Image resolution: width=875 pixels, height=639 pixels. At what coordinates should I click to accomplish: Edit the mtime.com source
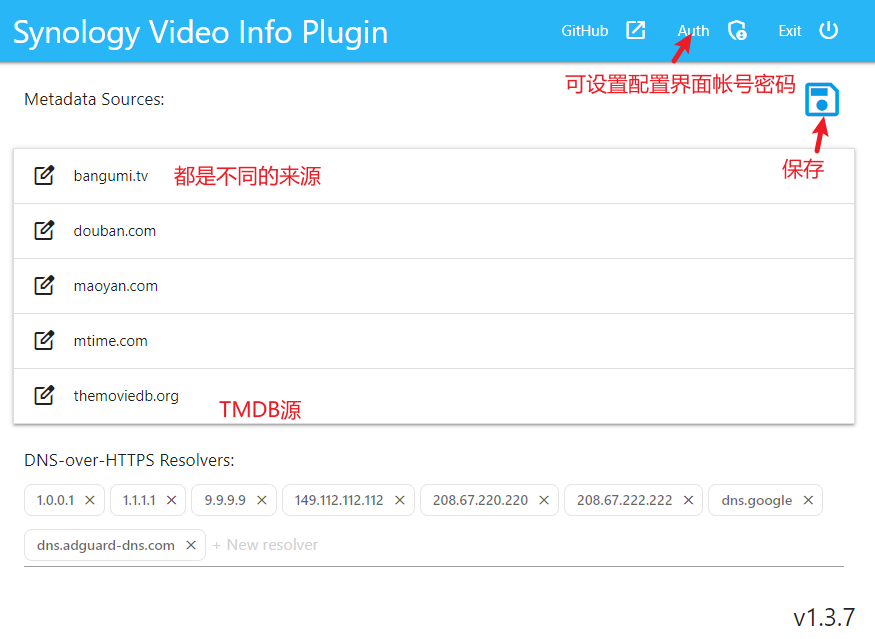44,340
